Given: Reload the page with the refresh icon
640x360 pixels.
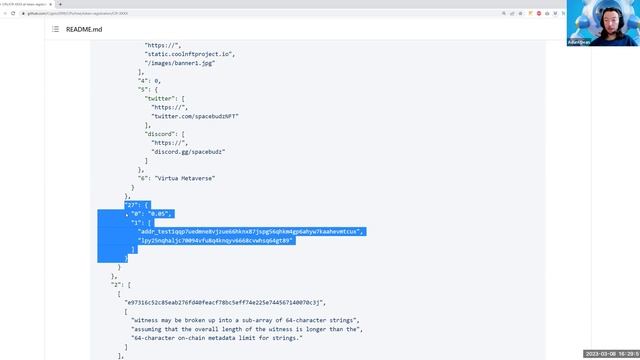Looking at the screenshot, I should coord(13,13).
